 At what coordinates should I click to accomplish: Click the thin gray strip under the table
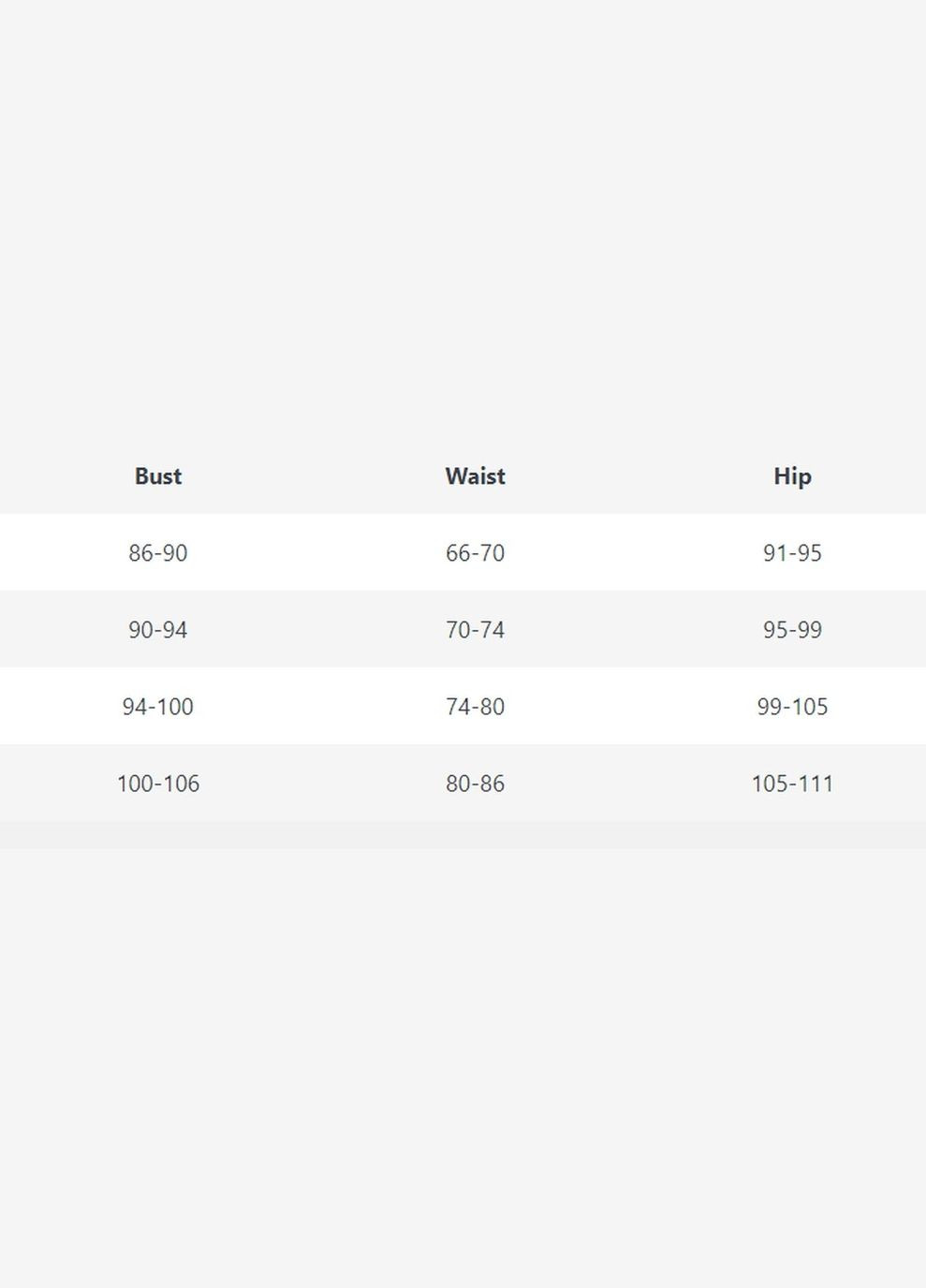463,835
